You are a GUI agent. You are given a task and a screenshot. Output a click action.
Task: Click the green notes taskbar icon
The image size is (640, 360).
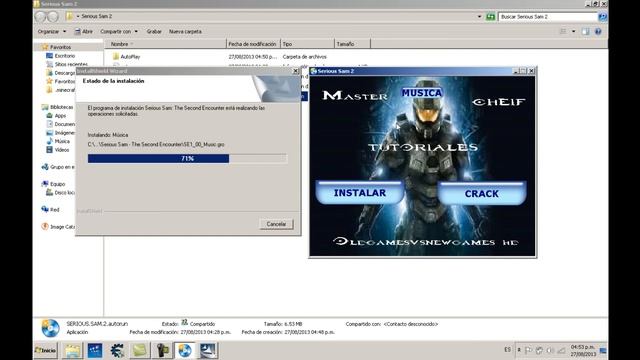pos(140,351)
